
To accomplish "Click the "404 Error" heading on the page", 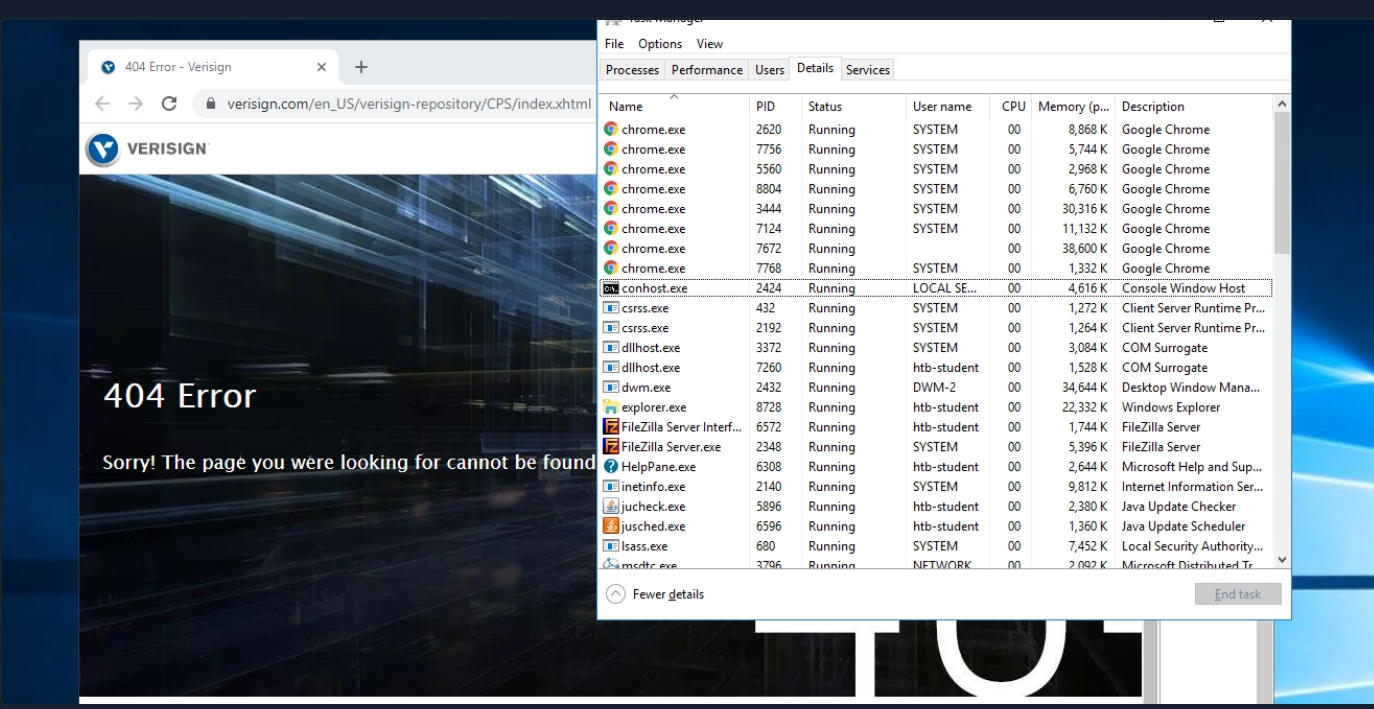I will 180,396.
